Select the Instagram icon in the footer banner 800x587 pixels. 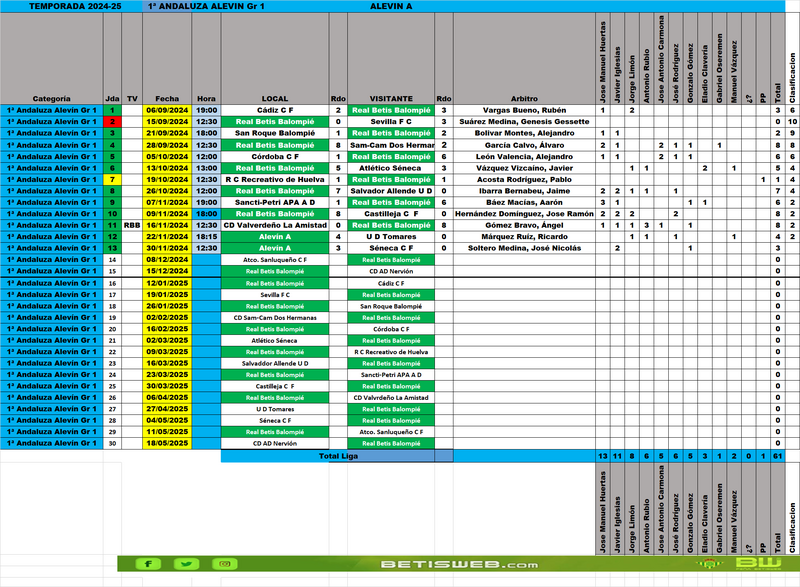[224, 564]
